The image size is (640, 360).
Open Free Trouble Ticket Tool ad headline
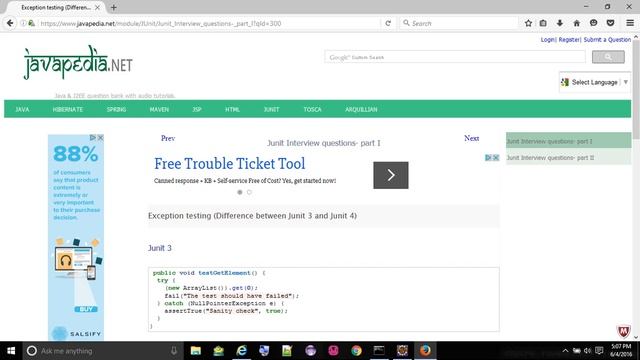point(229,164)
